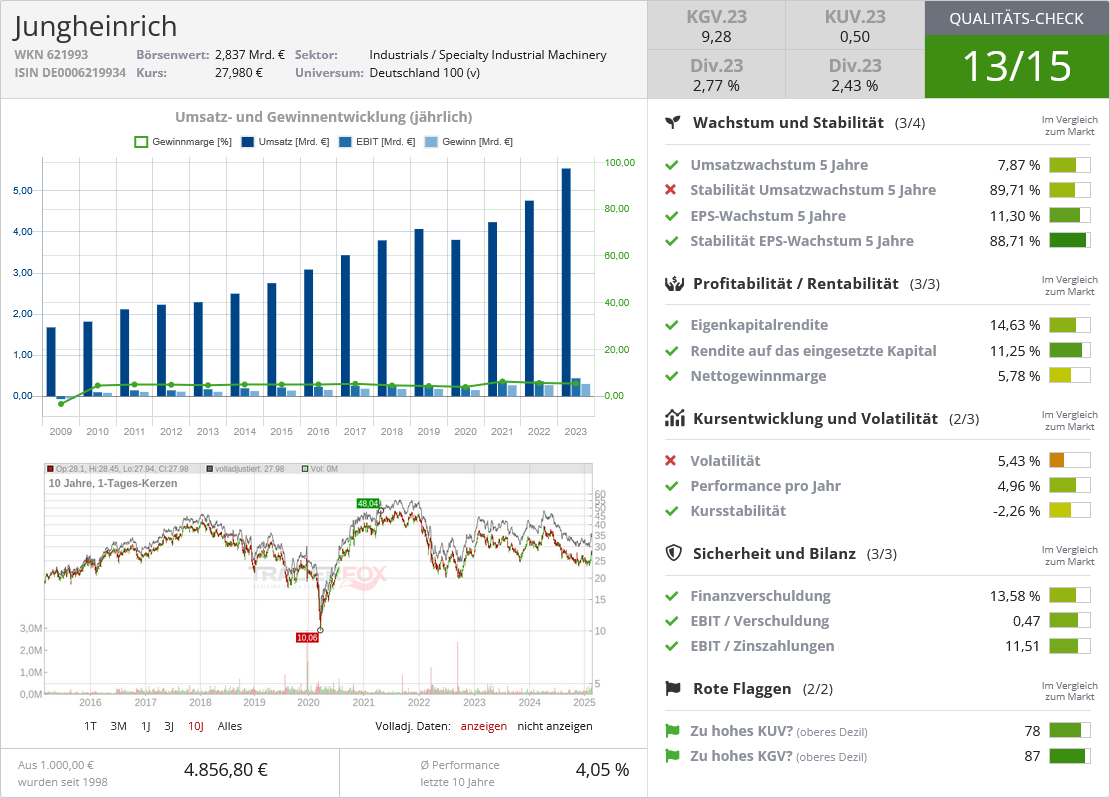Image resolution: width=1110 pixels, height=798 pixels.
Task: Select the 1T chart timeframe
Action: coord(90,726)
